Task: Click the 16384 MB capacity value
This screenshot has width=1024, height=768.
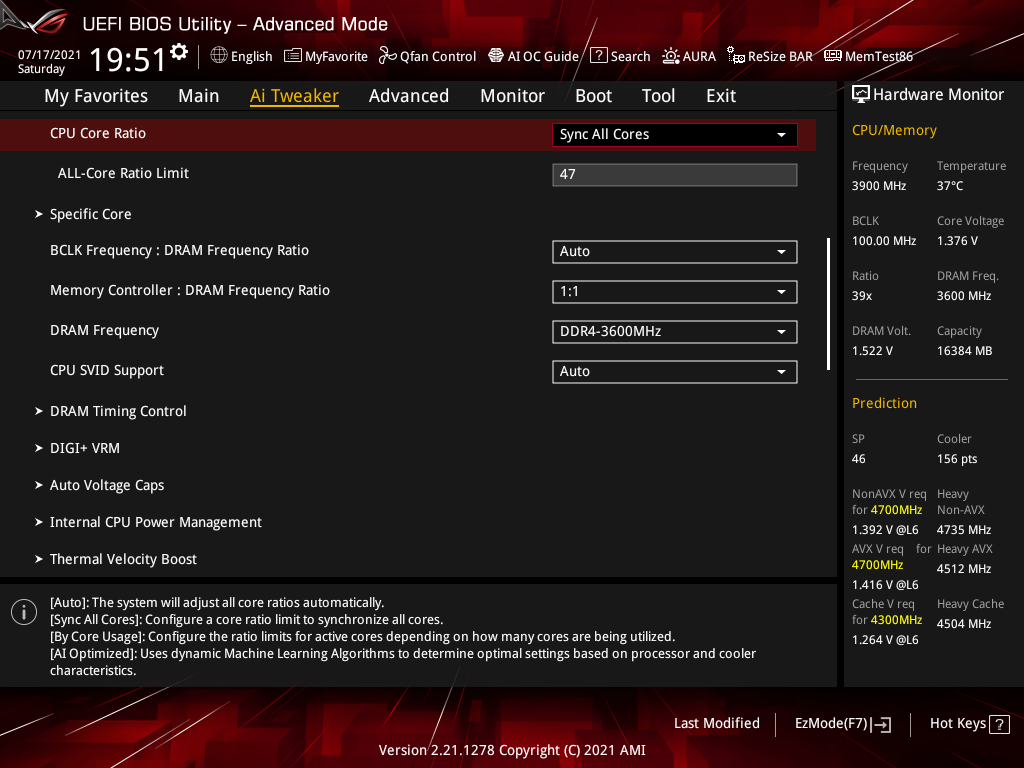Action: point(965,351)
